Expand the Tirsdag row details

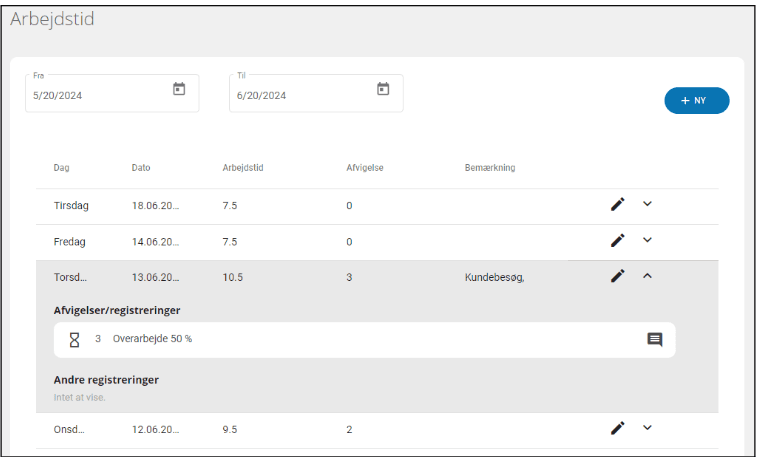647,204
